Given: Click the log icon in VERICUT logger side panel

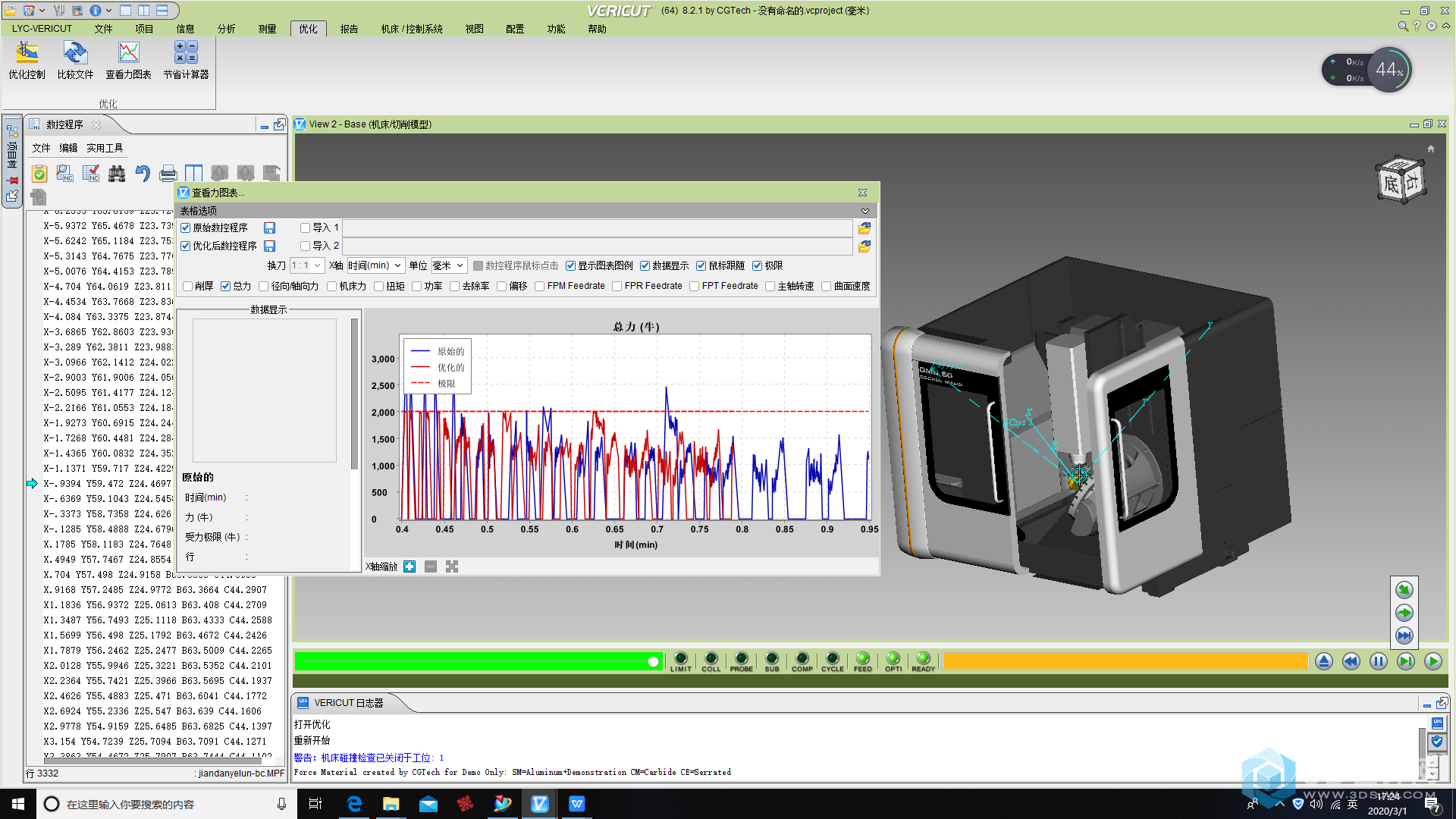Looking at the screenshot, I should pos(1437,723).
